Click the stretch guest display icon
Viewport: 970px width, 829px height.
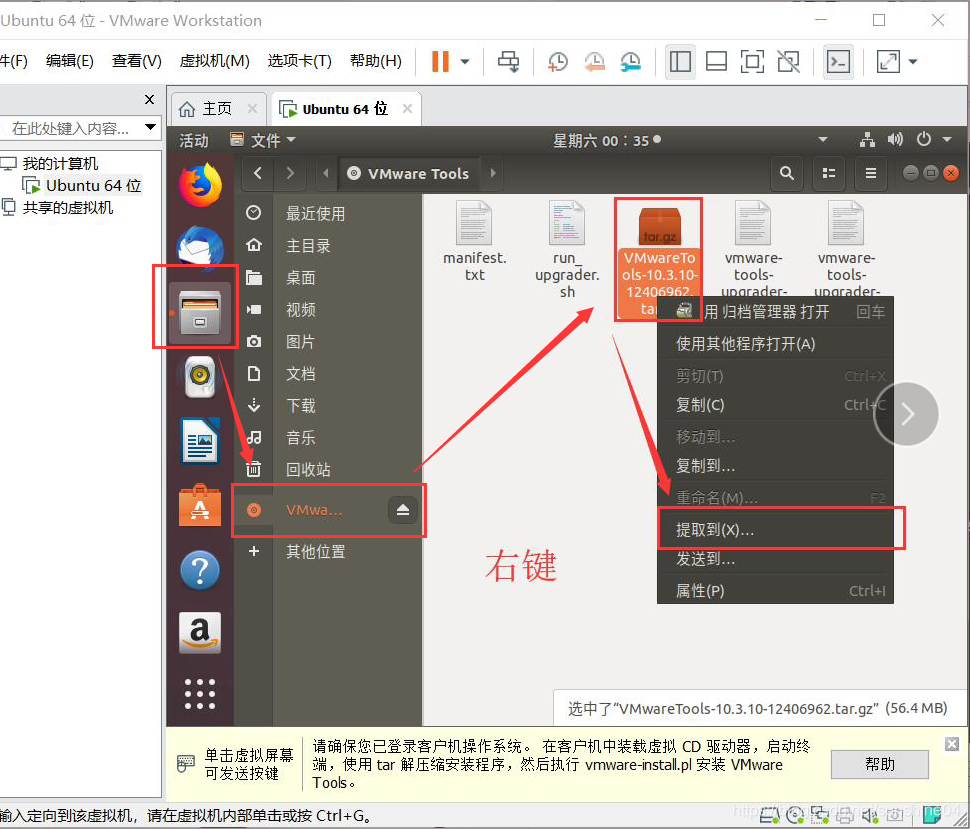coord(888,61)
